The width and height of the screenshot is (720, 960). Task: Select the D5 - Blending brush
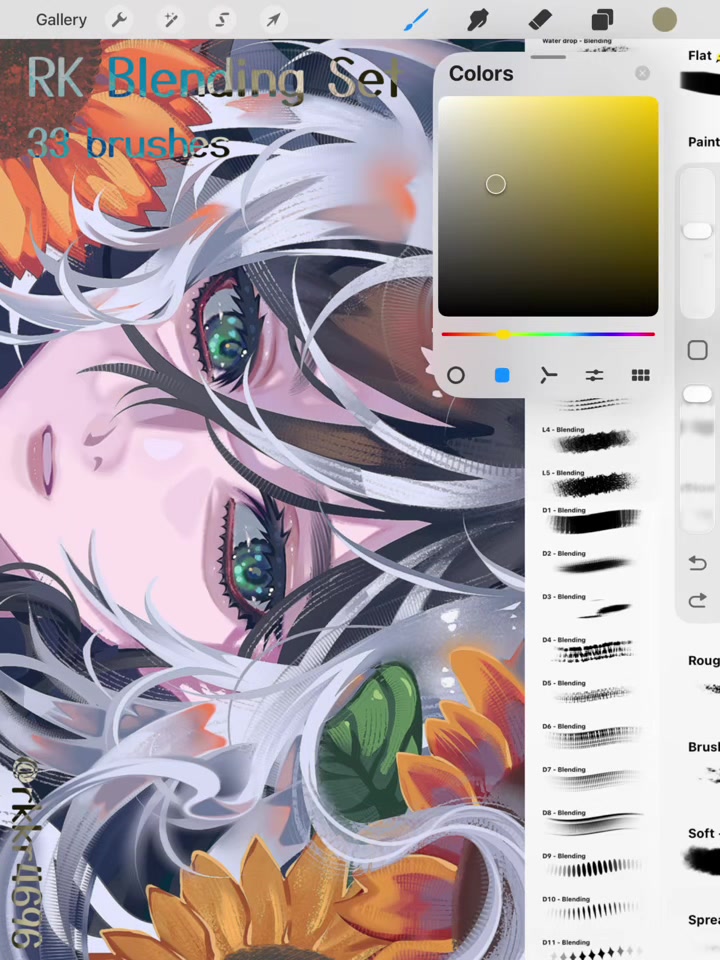(590, 692)
